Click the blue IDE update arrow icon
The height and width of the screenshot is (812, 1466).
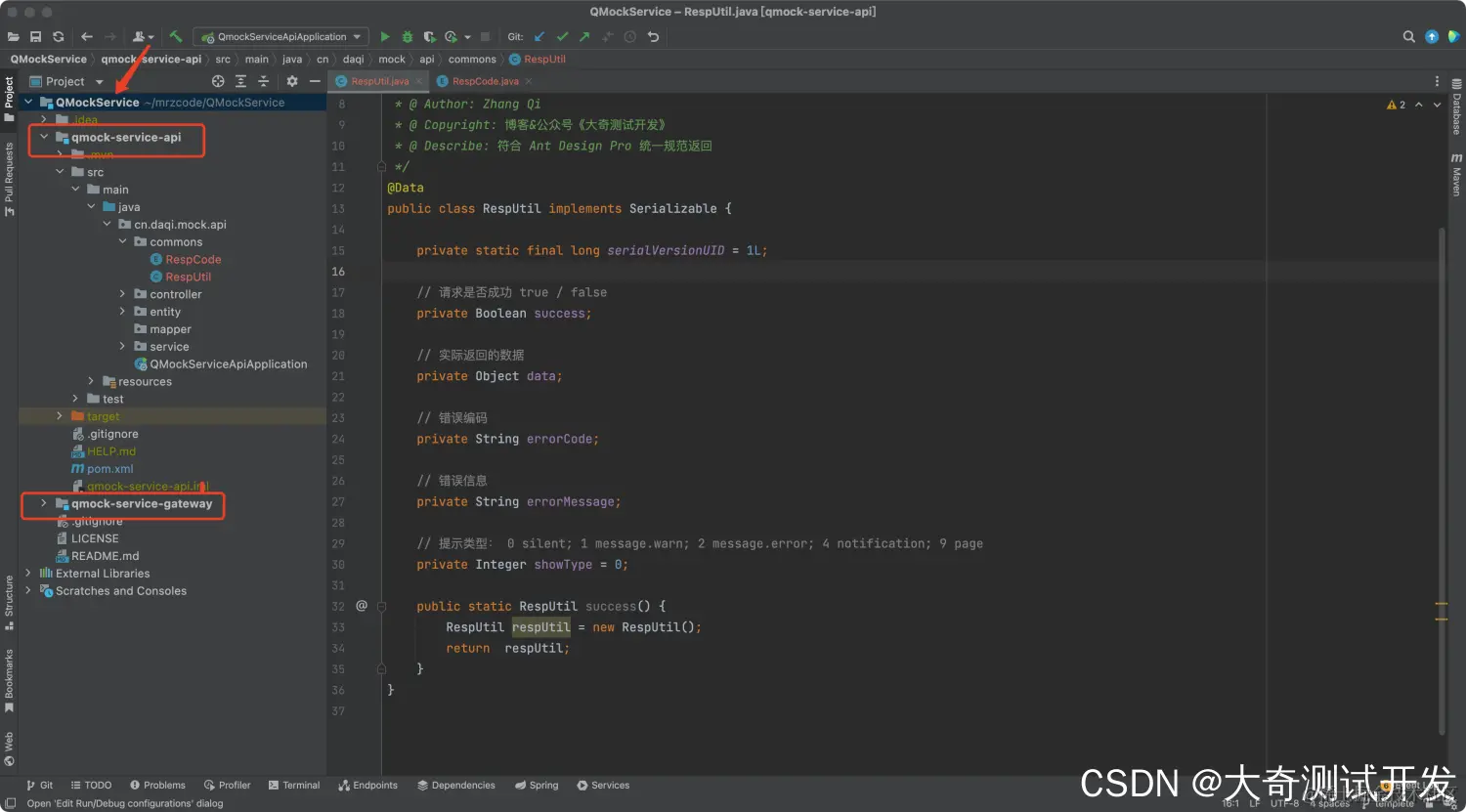pyautogui.click(x=1432, y=37)
